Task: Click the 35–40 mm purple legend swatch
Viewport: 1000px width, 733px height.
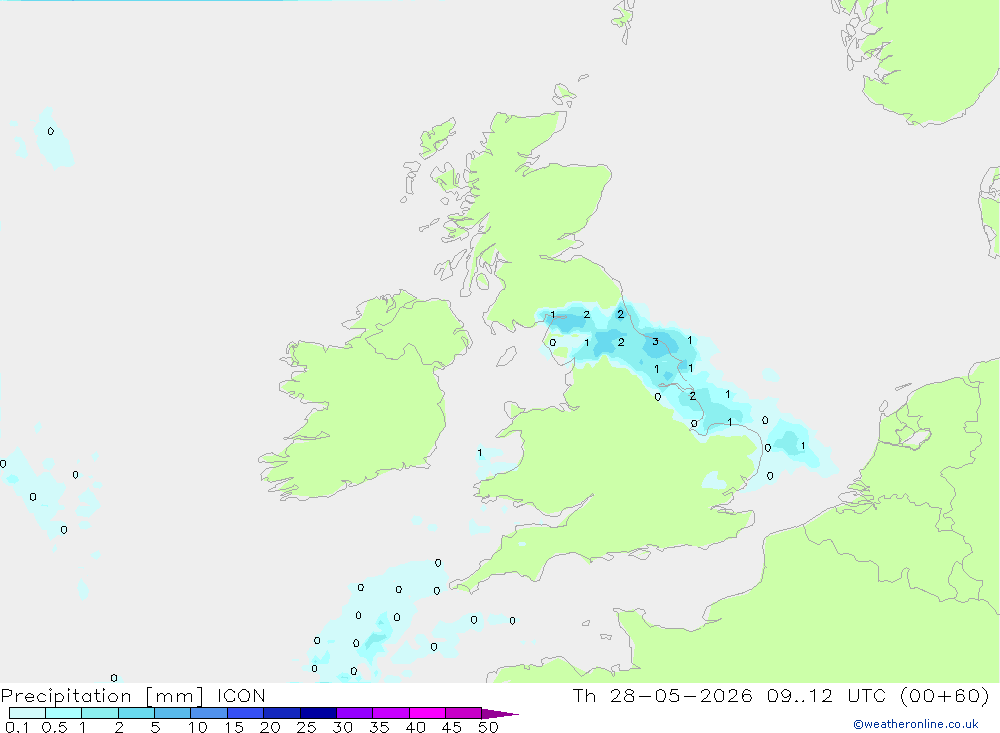Action: (390, 713)
